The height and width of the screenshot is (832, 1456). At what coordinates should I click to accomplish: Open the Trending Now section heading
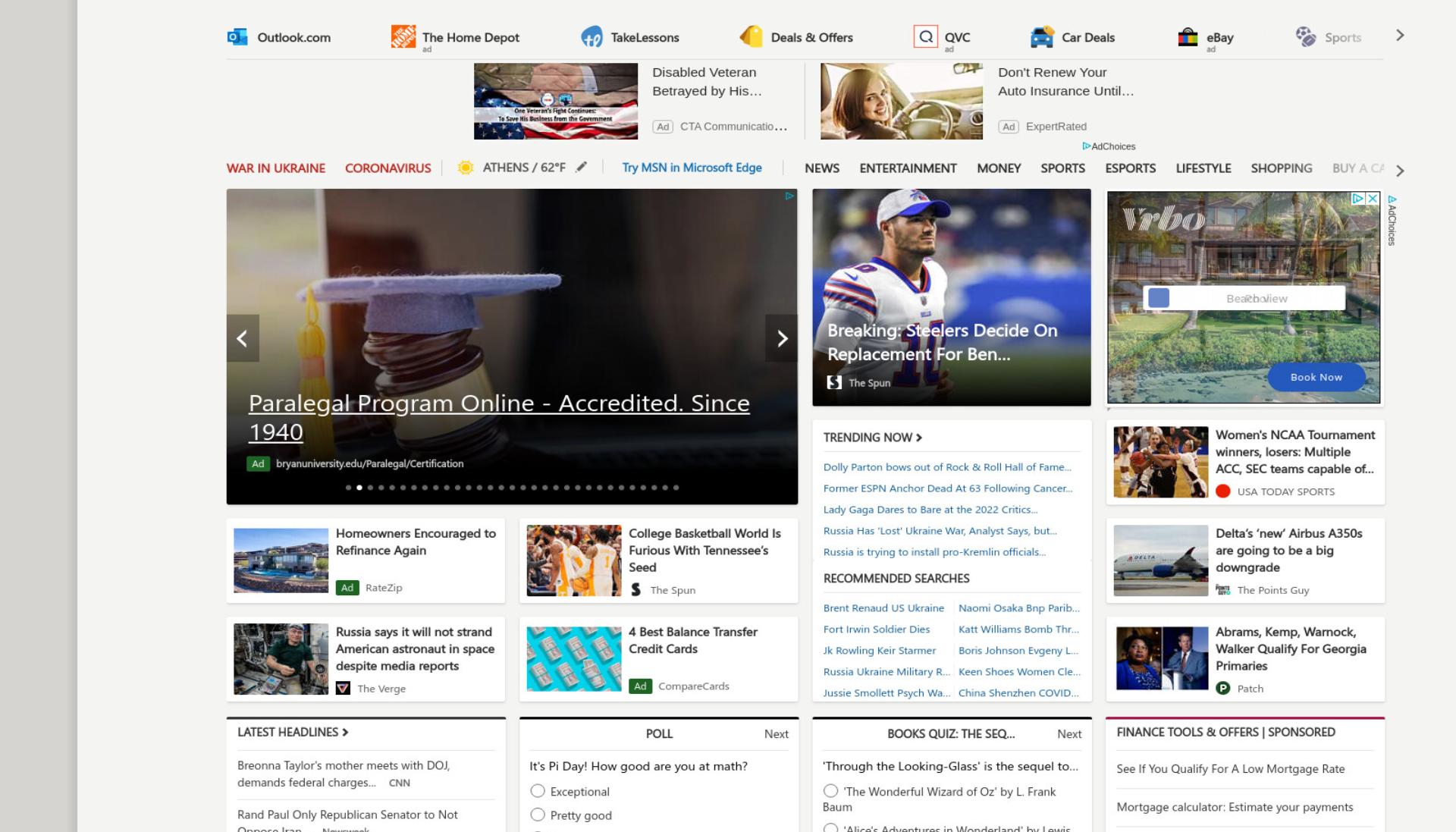(872, 438)
